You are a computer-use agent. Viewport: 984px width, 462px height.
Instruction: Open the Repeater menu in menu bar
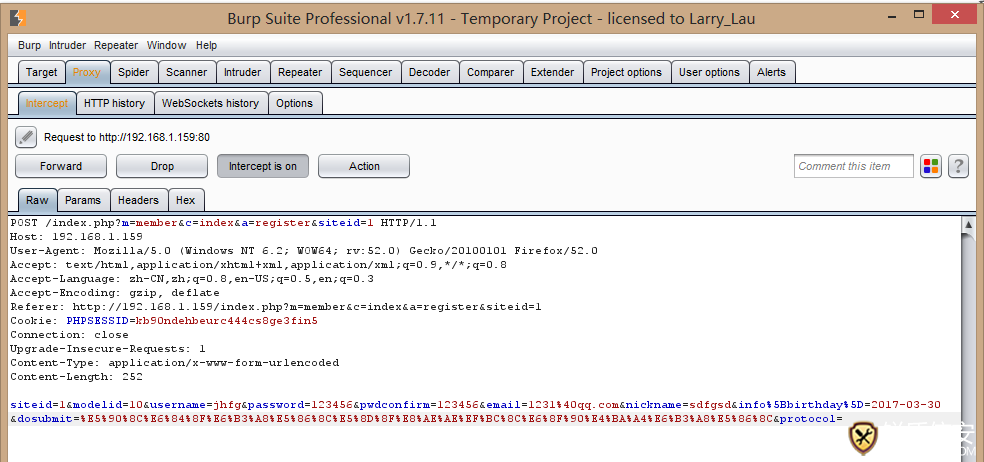[x=116, y=45]
